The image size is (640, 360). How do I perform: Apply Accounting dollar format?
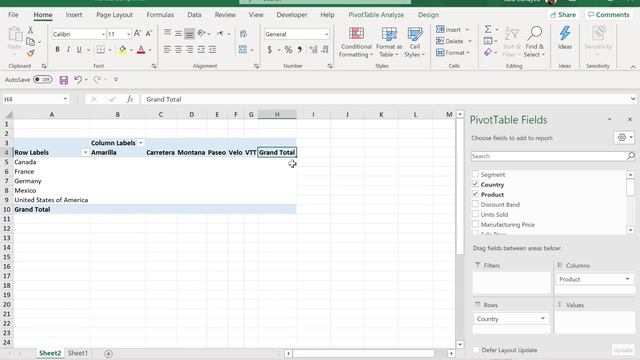point(269,50)
